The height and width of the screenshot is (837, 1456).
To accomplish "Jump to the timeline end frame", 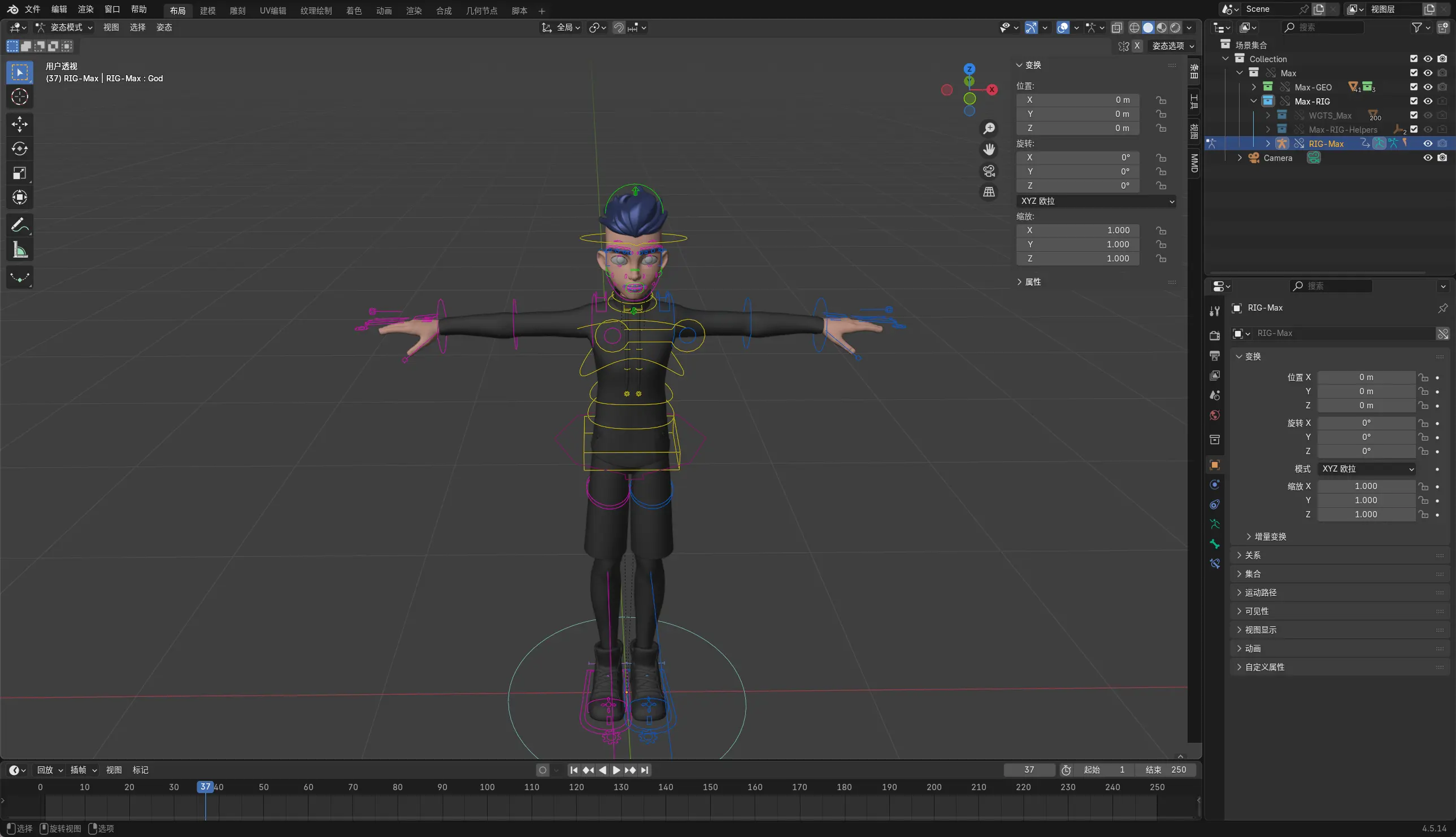I will point(645,770).
